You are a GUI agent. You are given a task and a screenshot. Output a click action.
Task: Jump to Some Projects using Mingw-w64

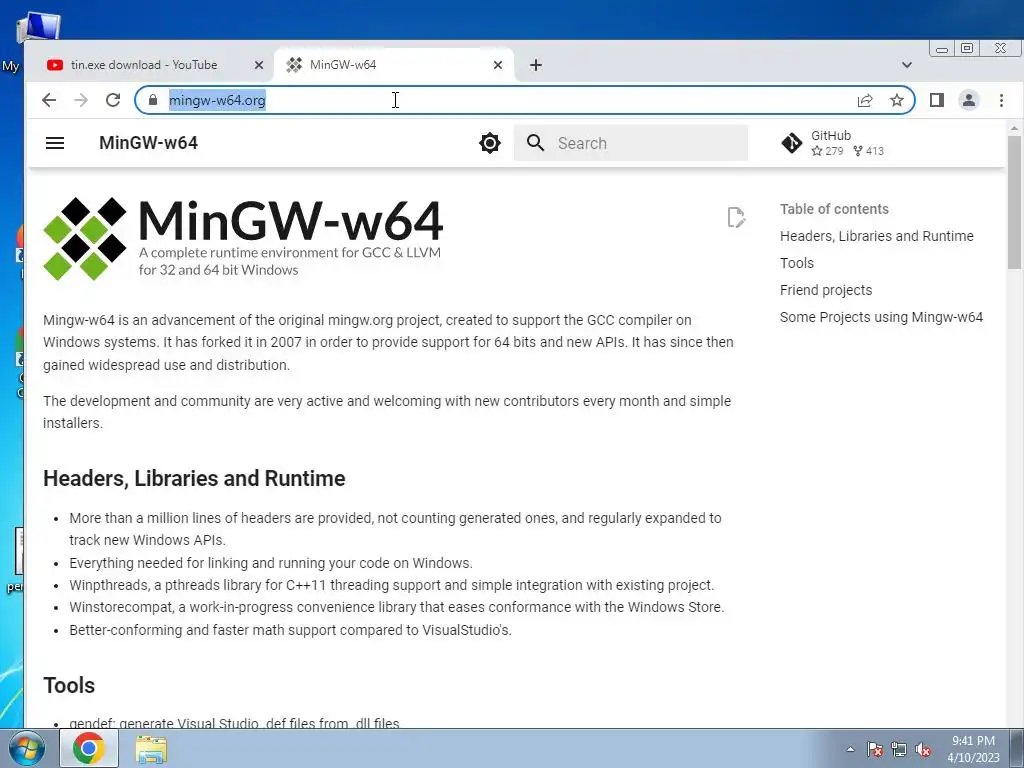(881, 317)
